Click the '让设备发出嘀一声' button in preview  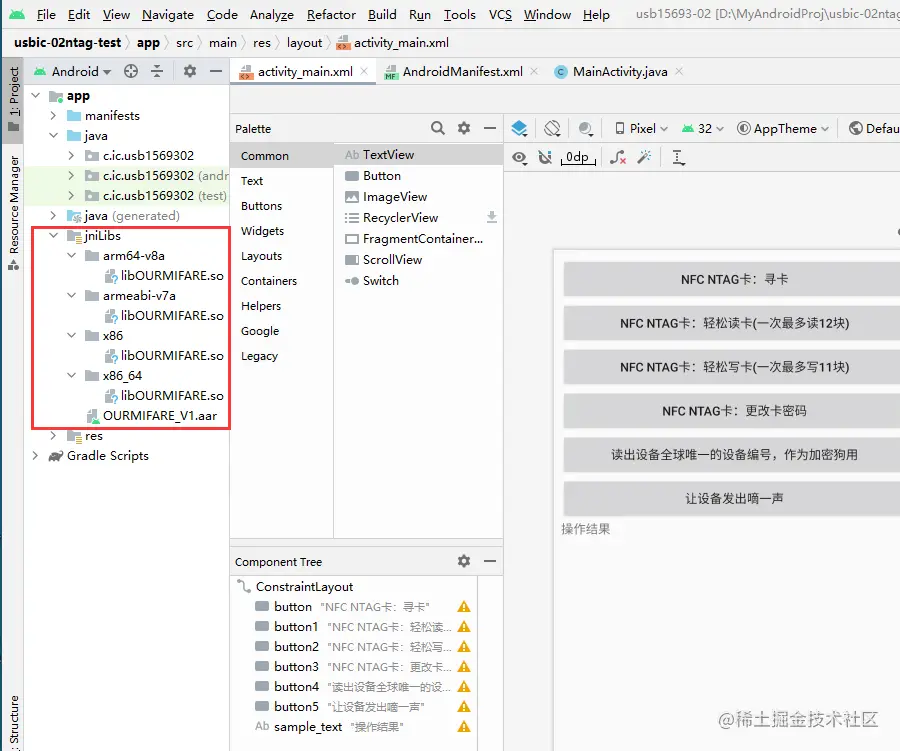click(x=732, y=498)
